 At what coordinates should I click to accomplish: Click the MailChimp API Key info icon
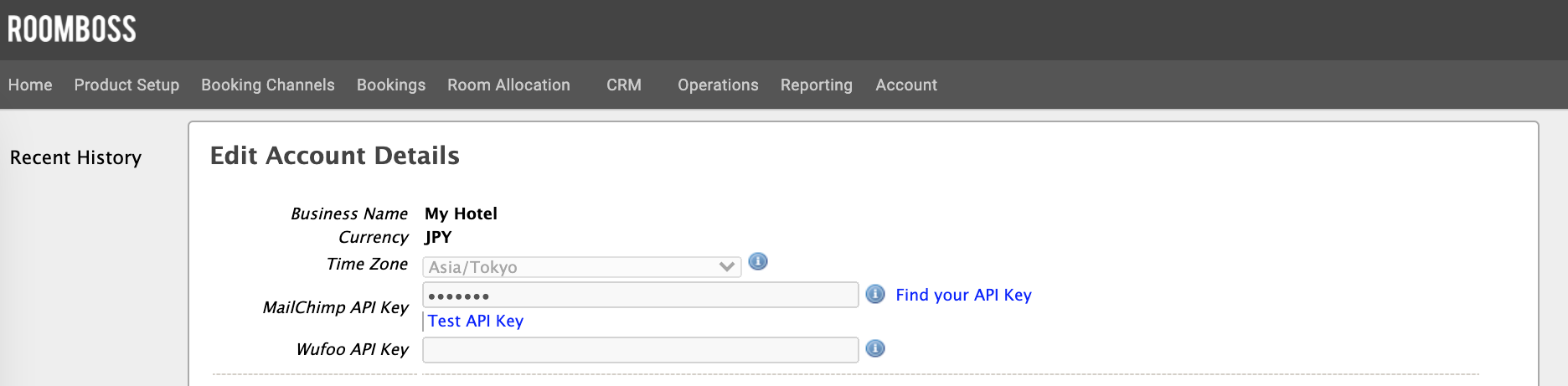pyautogui.click(x=875, y=294)
